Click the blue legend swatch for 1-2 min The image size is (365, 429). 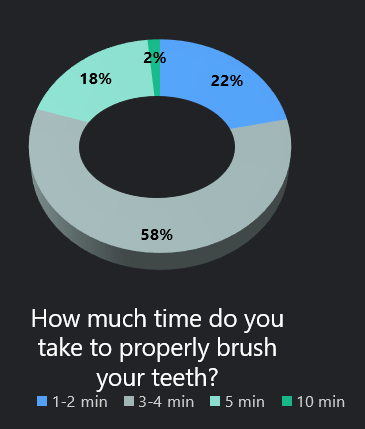point(42,401)
